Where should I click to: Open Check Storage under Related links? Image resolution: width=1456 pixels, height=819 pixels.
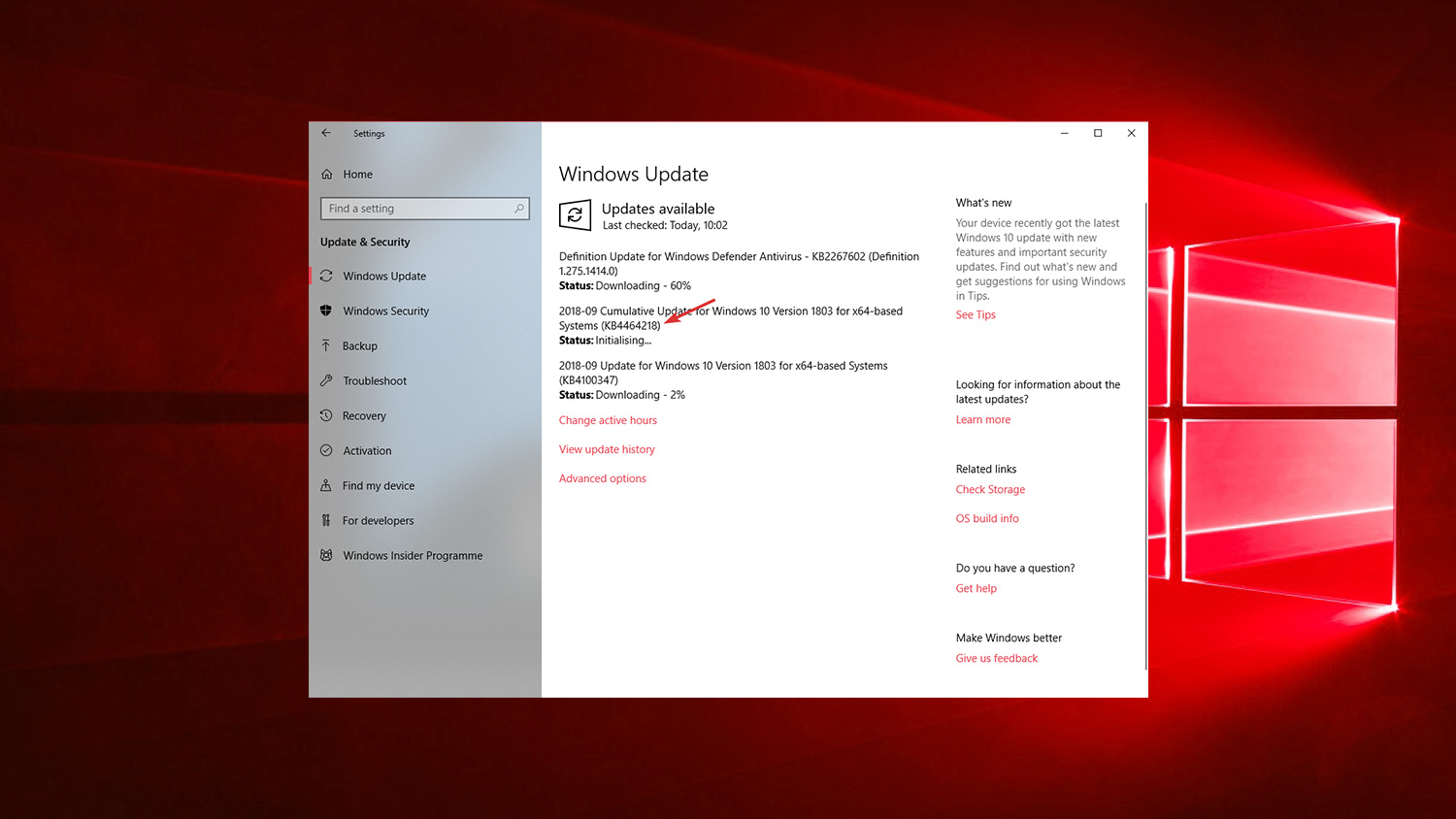click(990, 489)
